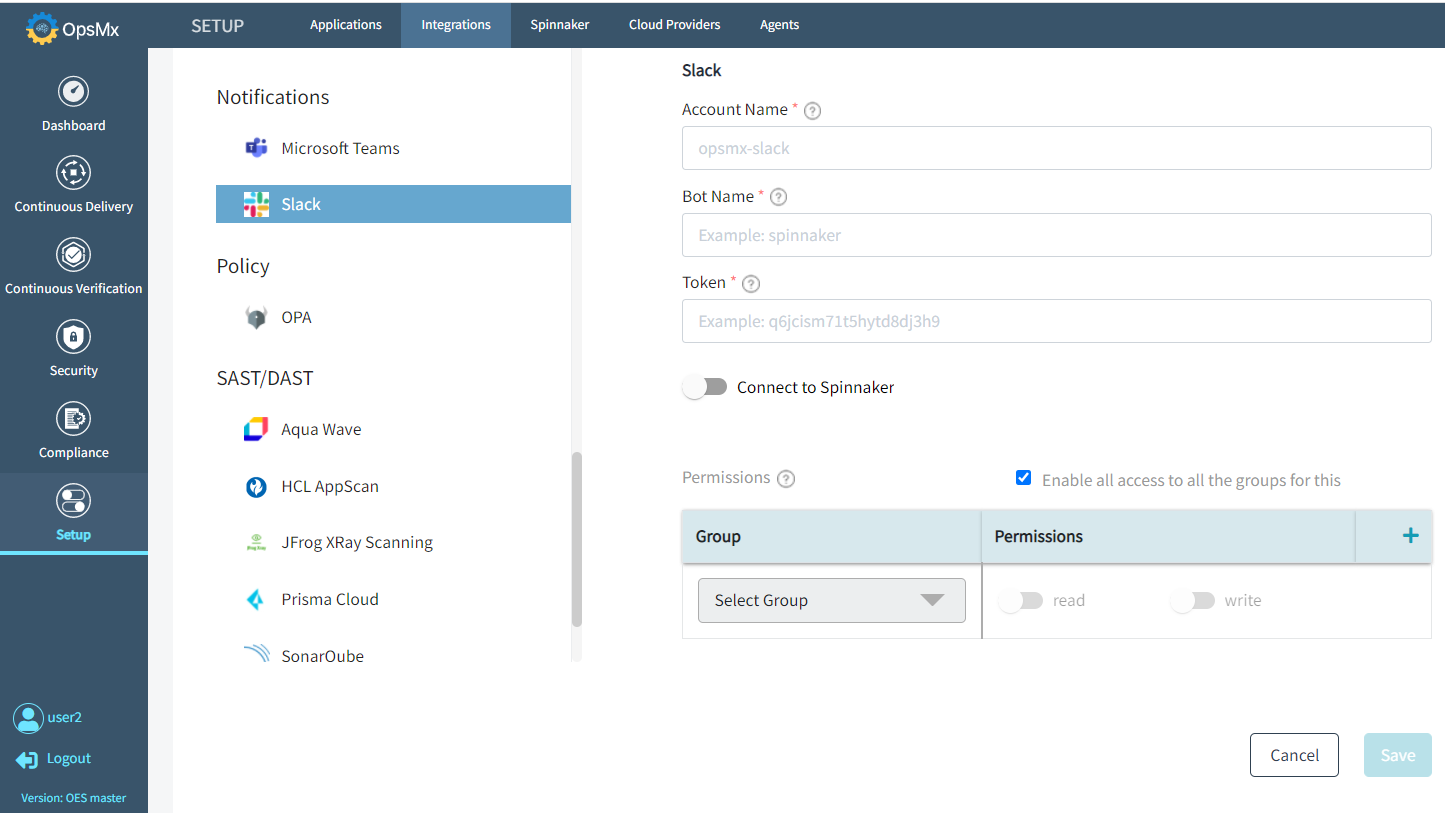
Task: Open the SonarQube integration
Action: tap(323, 655)
